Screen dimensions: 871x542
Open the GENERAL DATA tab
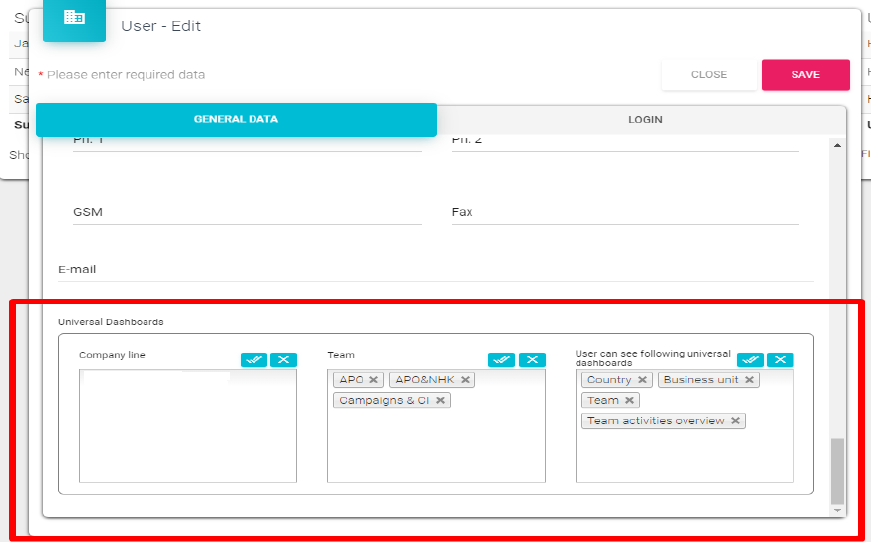[x=236, y=120]
